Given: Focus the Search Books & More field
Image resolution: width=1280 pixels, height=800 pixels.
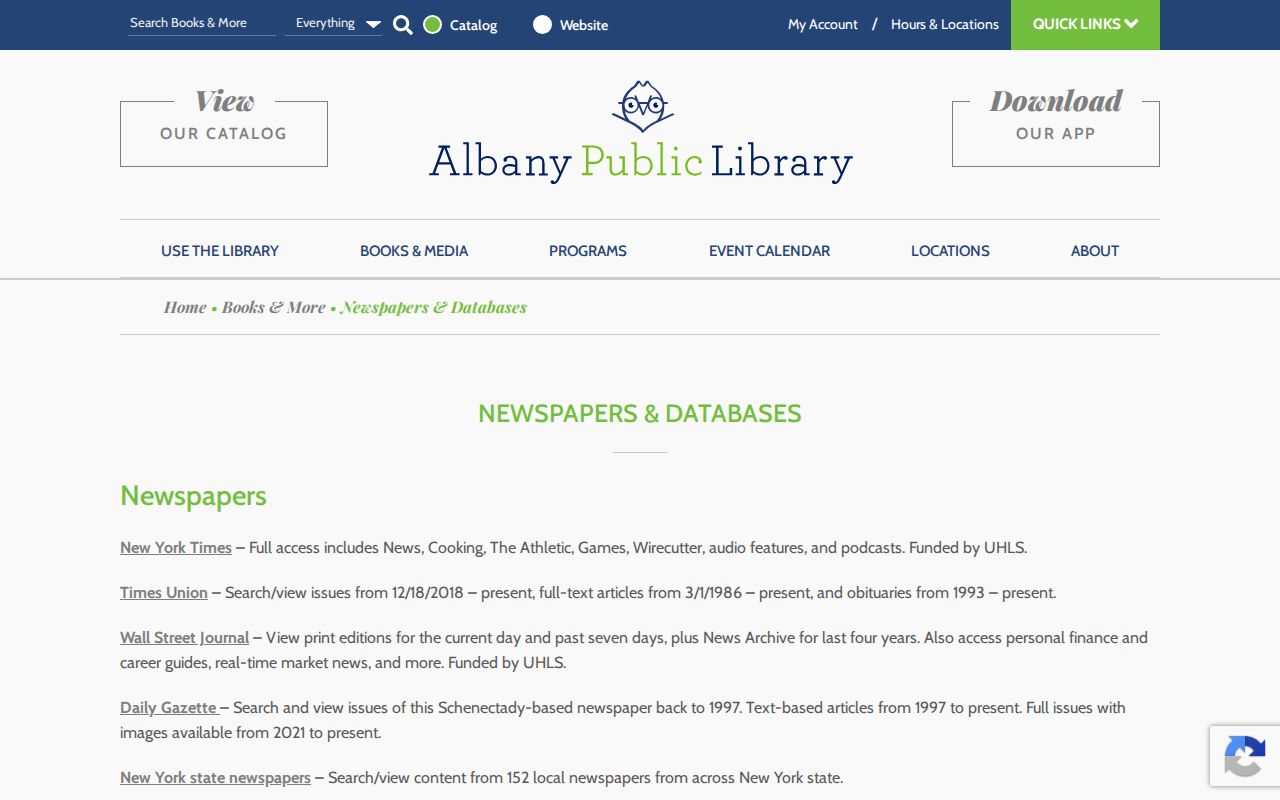Looking at the screenshot, I should 202,23.
